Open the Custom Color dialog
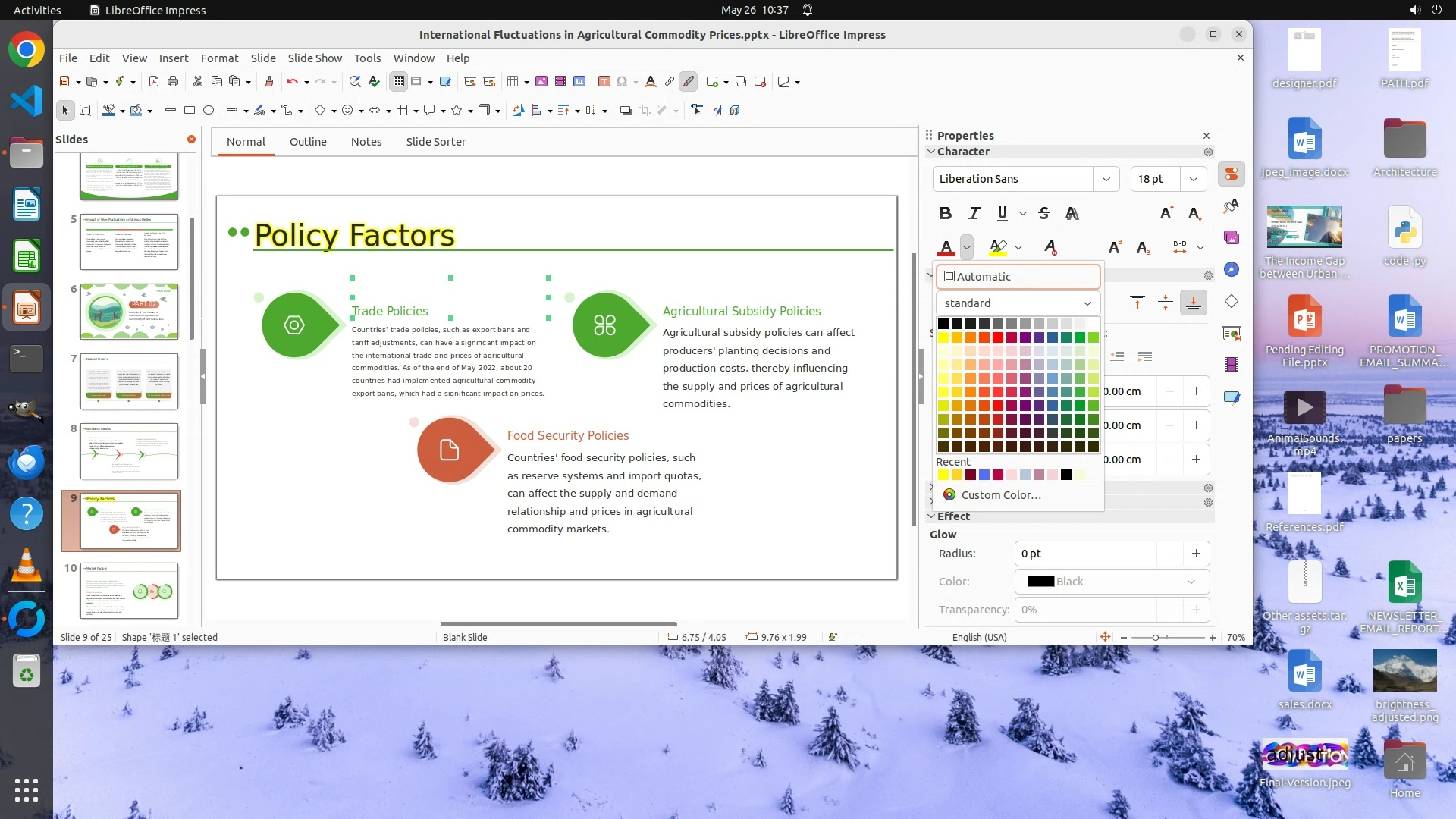Screen dimensions: 1456x819 coord(1000,495)
